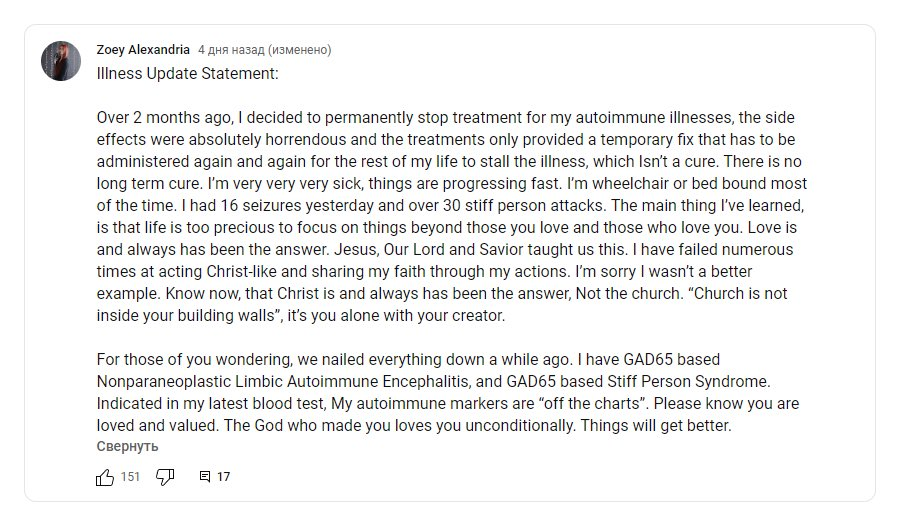
Task: Open the "4 дня назад" timestamp link
Action: tap(231, 50)
